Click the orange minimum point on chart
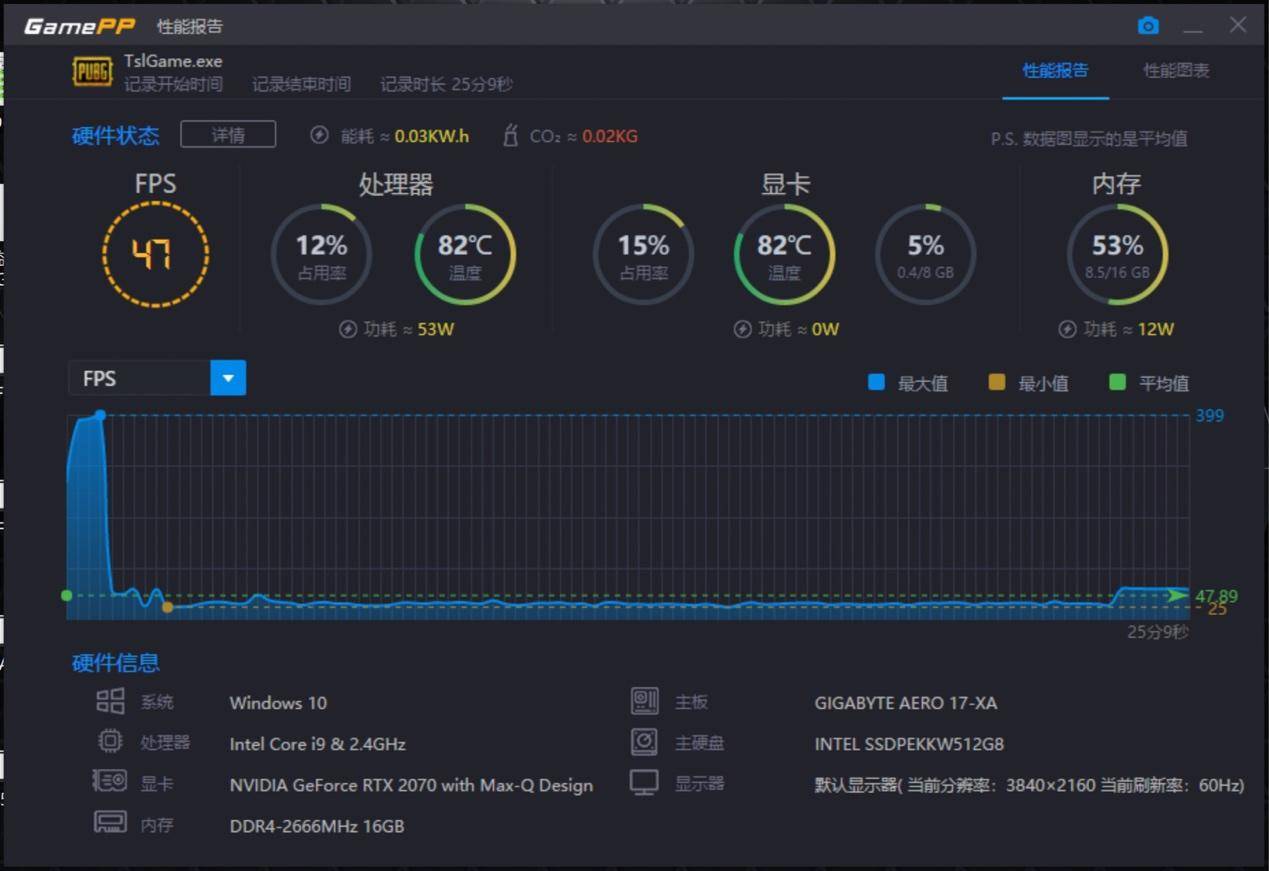 pyautogui.click(x=167, y=607)
